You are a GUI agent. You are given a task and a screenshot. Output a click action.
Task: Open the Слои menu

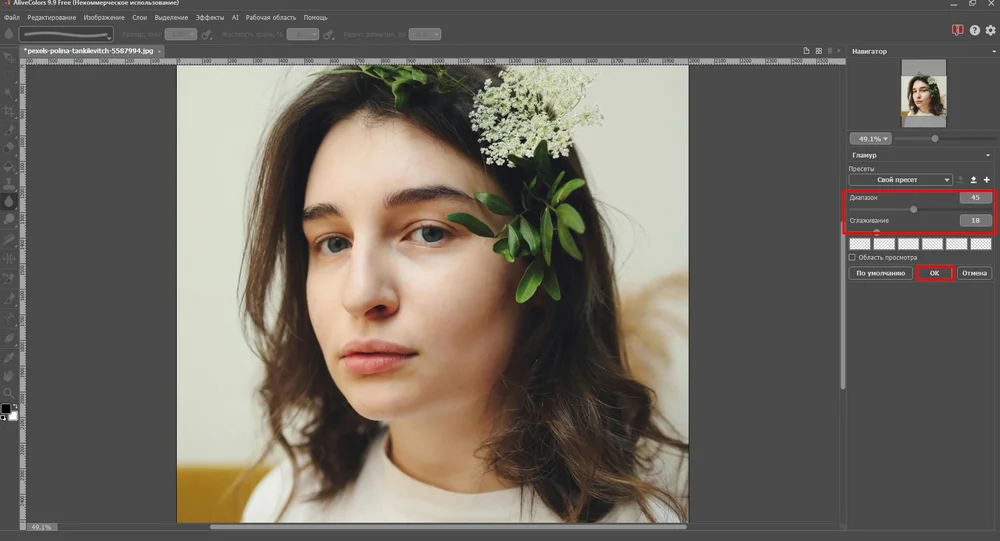click(x=139, y=18)
